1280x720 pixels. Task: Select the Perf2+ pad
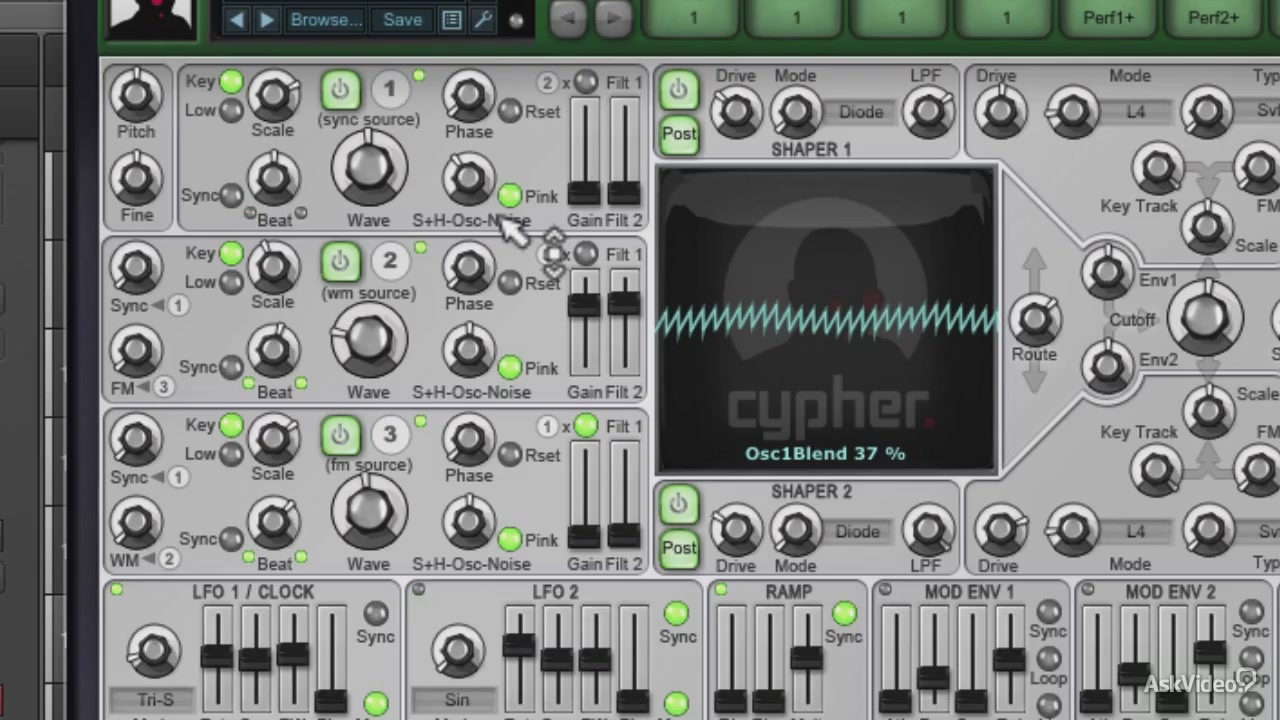click(x=1214, y=17)
